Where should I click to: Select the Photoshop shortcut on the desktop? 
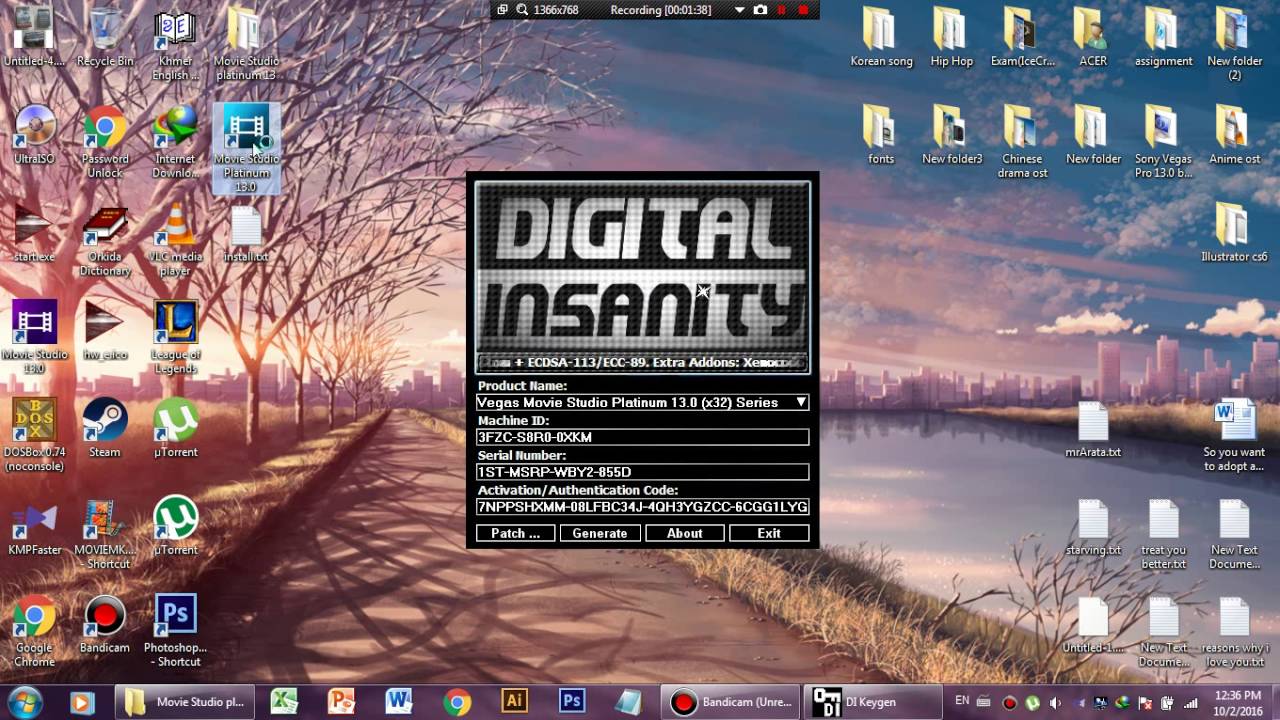point(175,632)
